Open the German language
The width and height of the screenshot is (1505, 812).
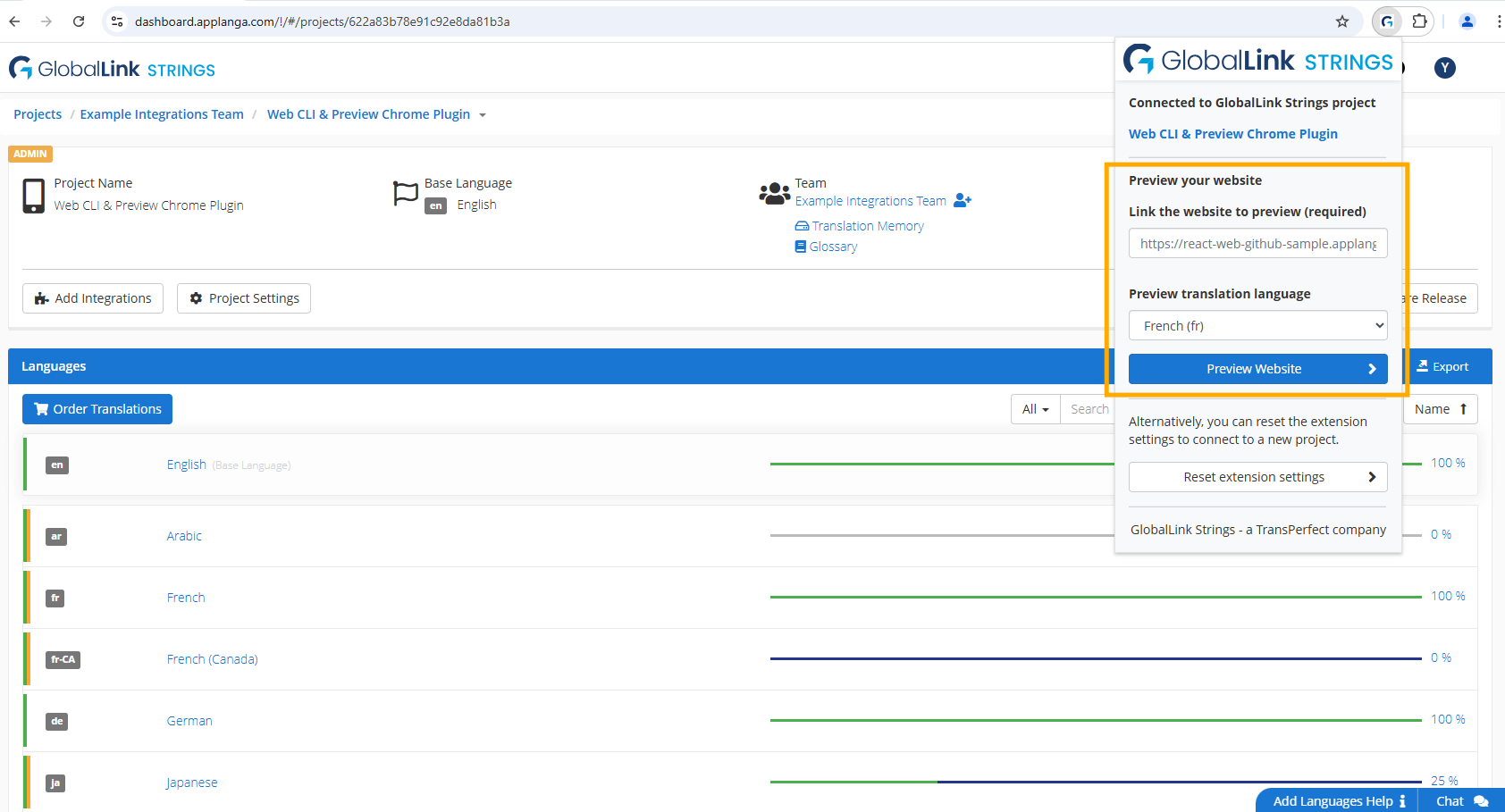tap(189, 721)
